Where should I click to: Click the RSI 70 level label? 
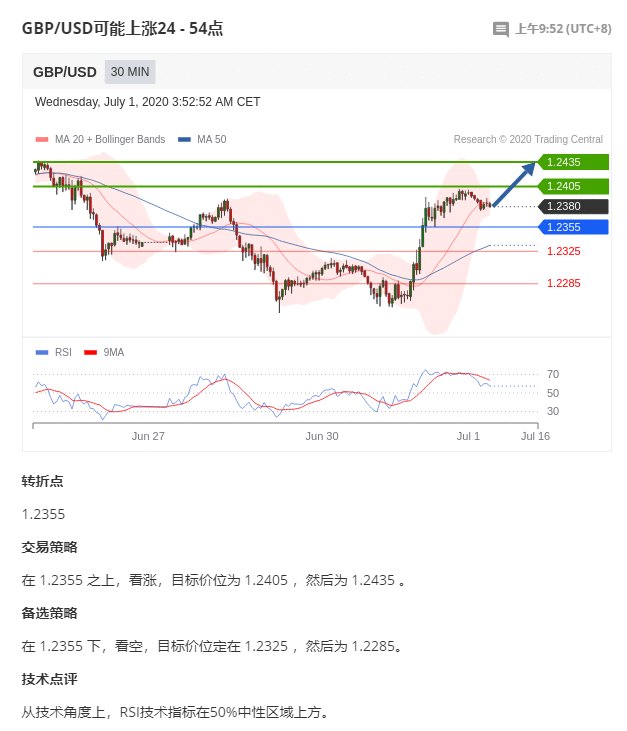[553, 374]
